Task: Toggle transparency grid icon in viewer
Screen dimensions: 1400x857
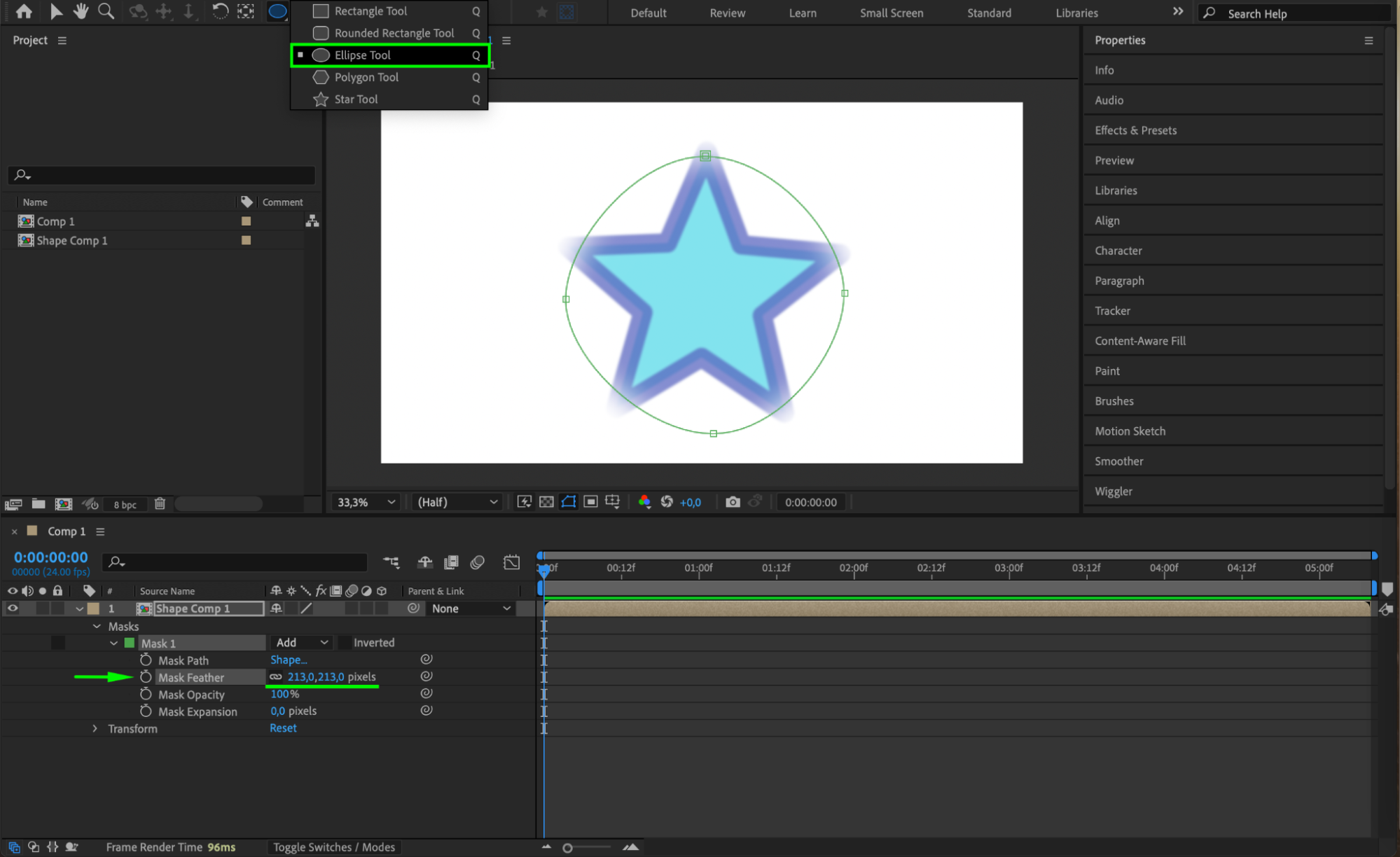Action: tap(546, 502)
